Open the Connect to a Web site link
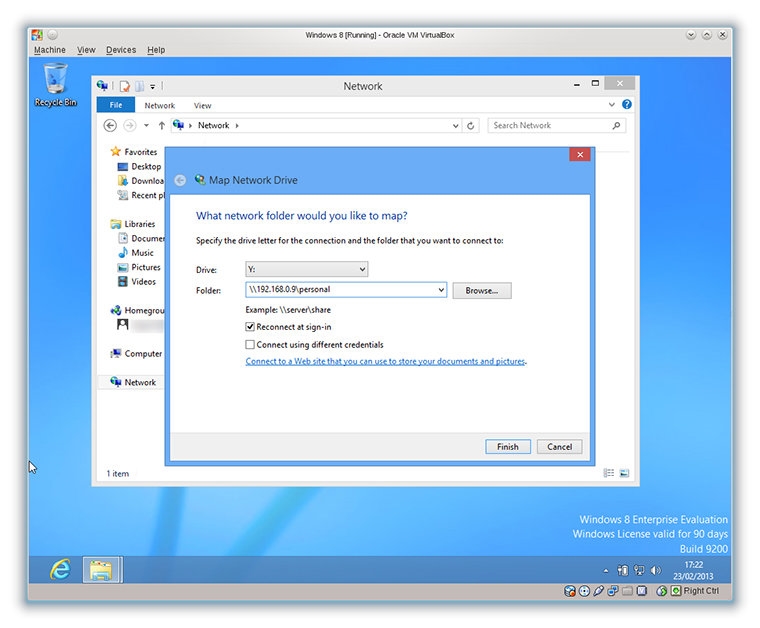 coord(386,362)
